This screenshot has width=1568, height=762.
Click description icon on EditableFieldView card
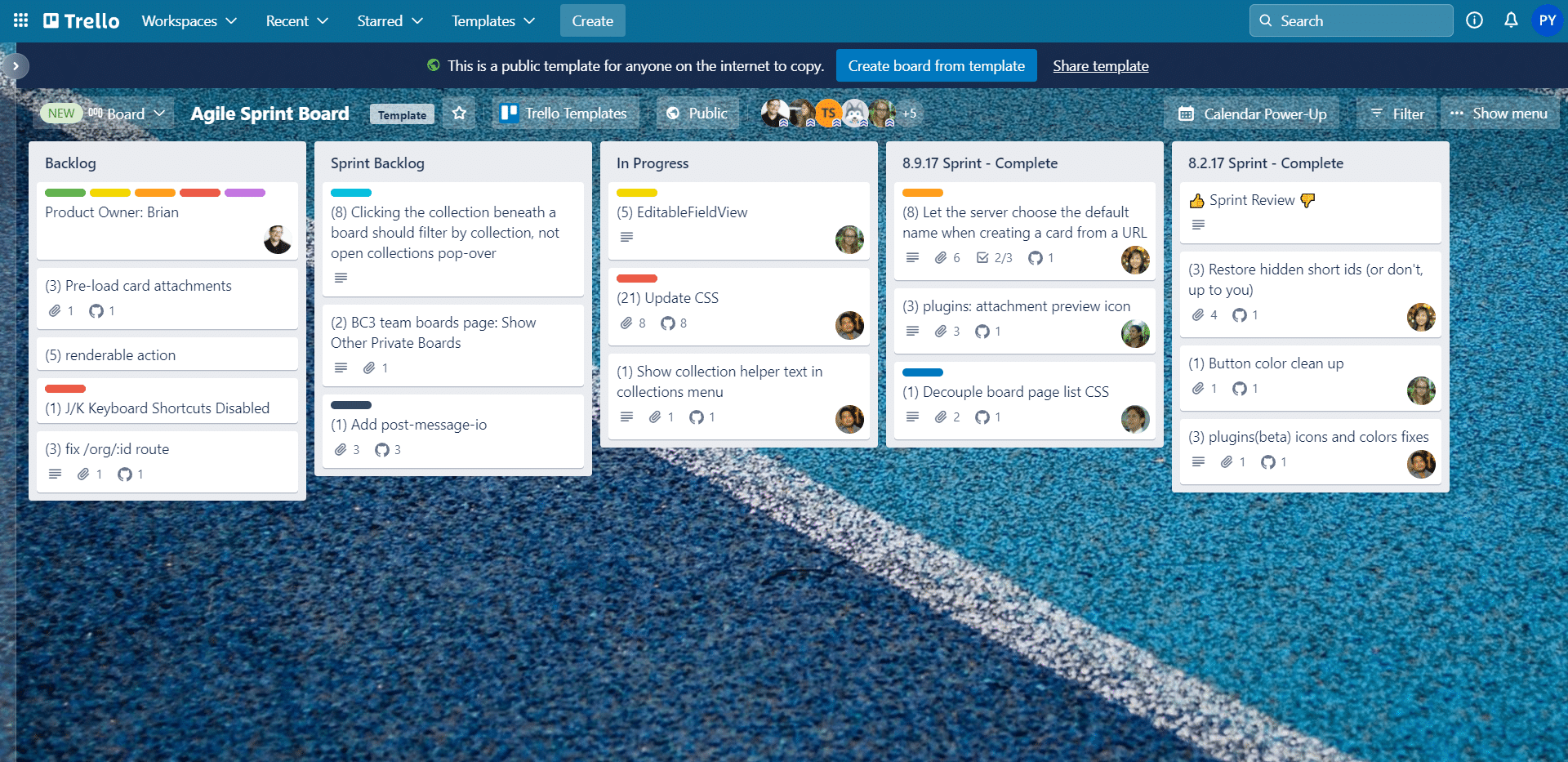coord(626,237)
